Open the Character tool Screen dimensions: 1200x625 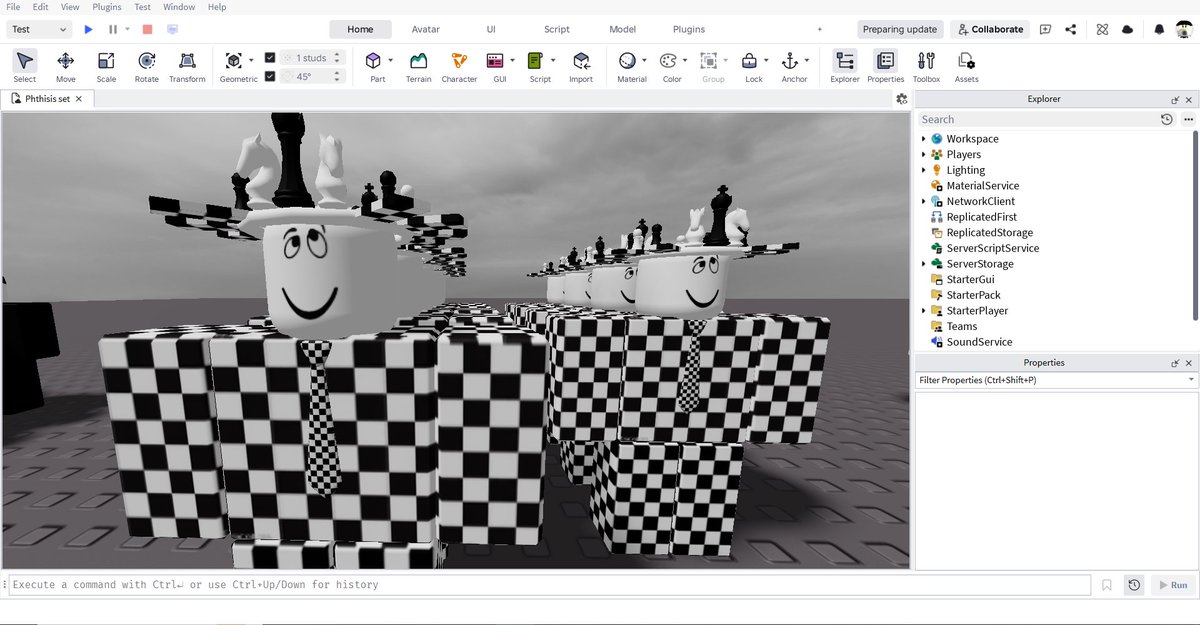[x=459, y=66]
